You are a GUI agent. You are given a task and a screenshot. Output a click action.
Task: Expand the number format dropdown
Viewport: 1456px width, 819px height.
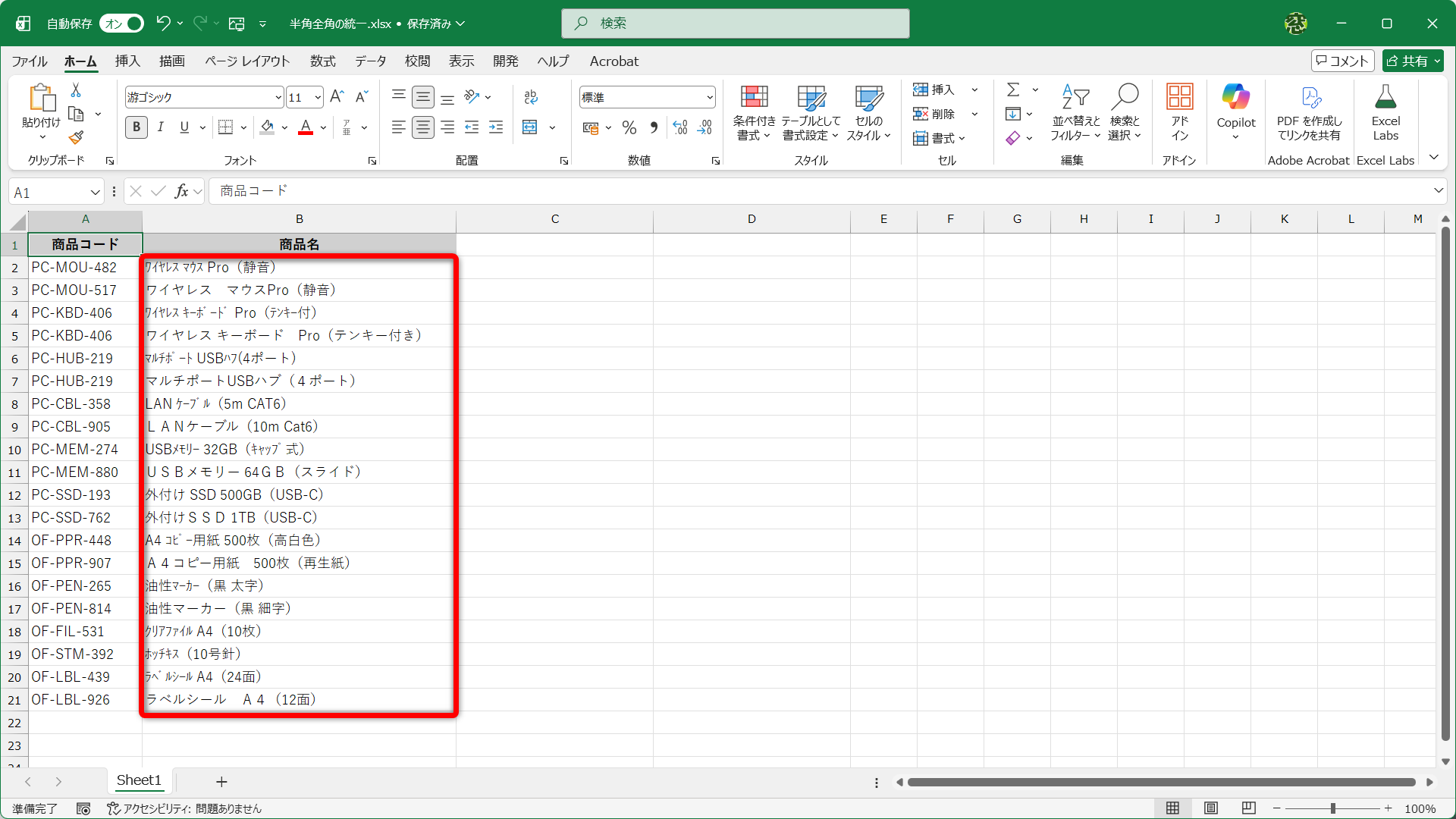pos(710,97)
